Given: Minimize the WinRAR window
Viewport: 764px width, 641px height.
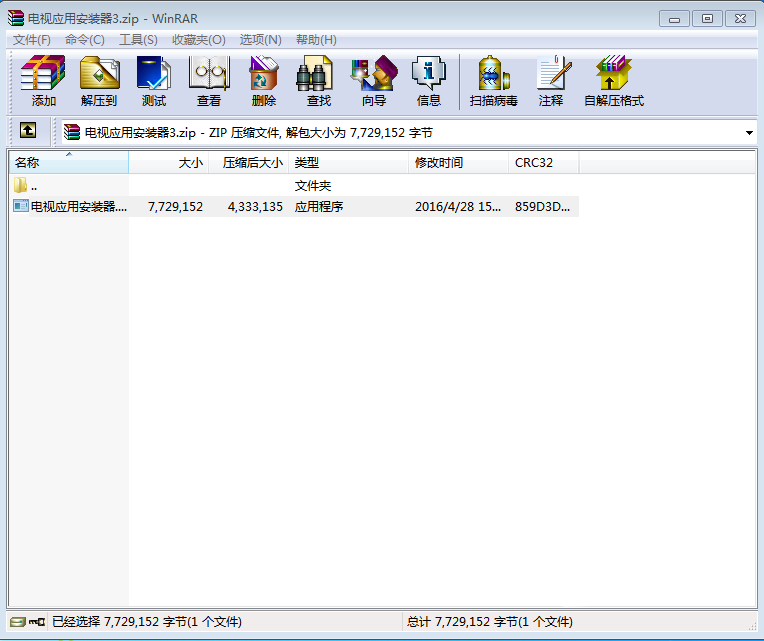Looking at the screenshot, I should 674,19.
